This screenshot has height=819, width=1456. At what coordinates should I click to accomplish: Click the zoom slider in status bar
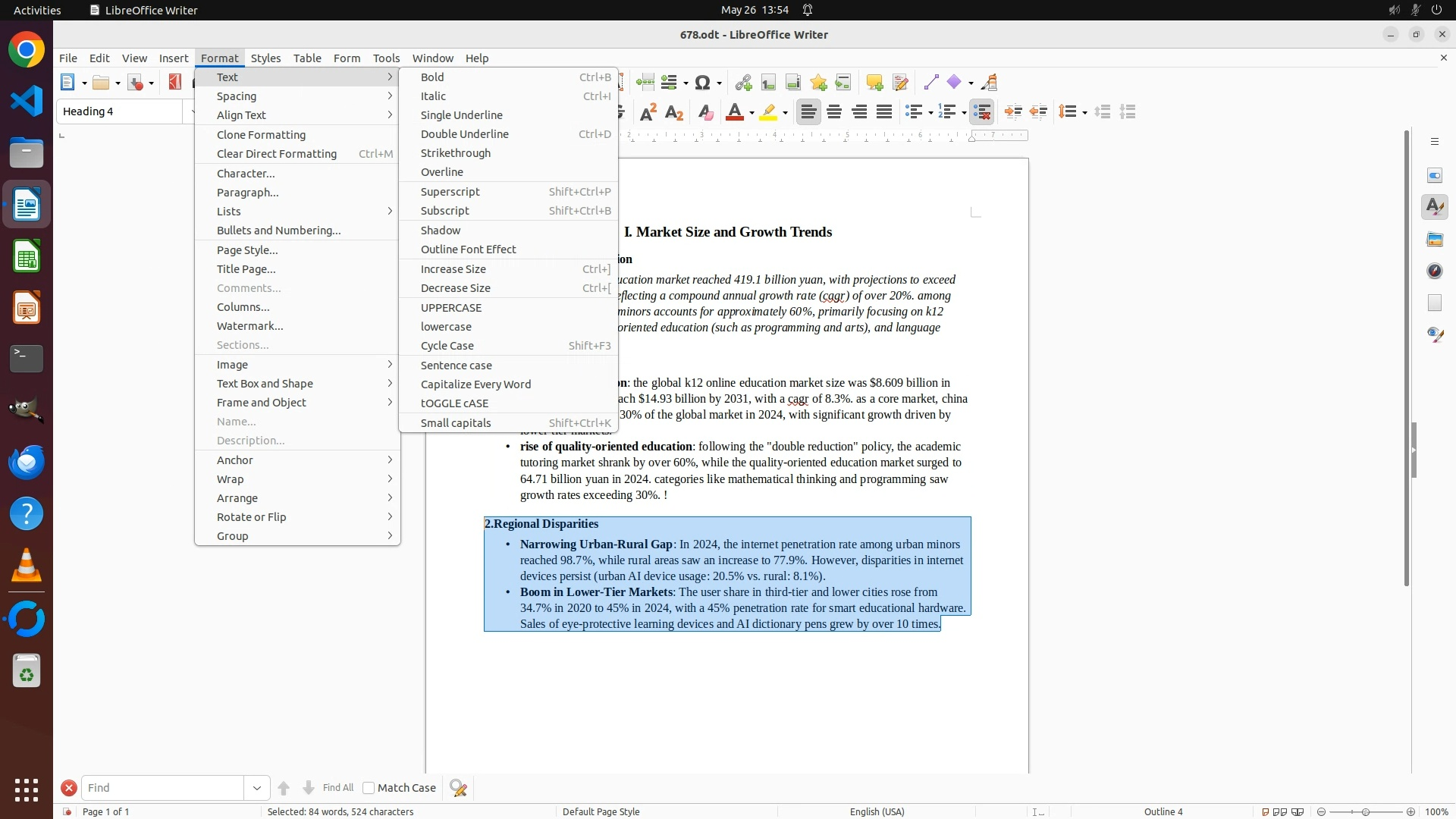[x=1366, y=812]
